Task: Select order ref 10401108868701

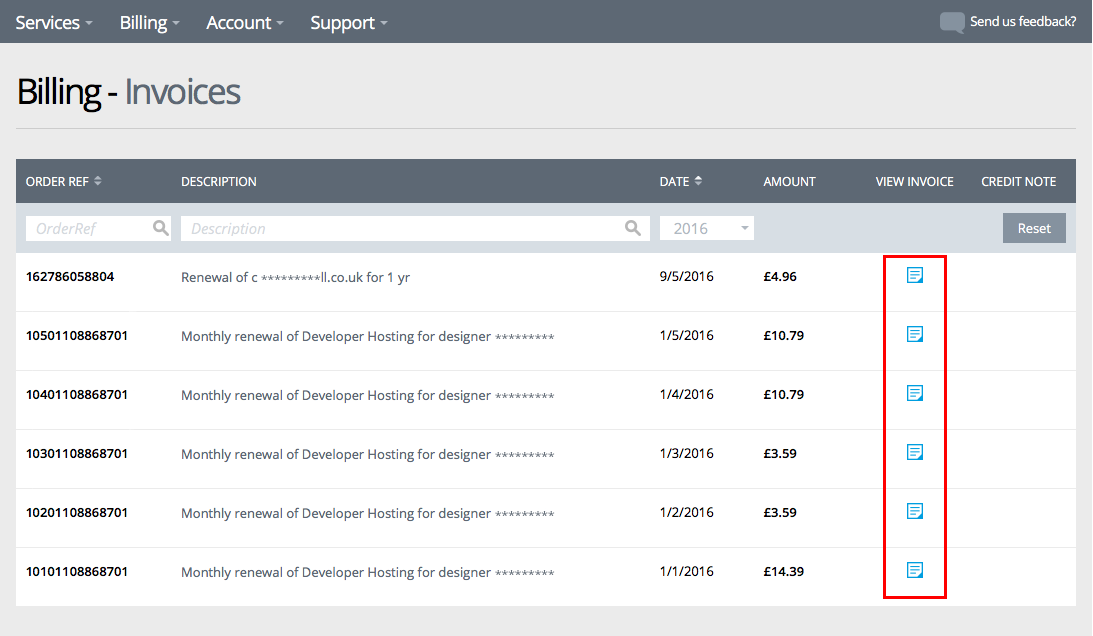Action: tap(77, 394)
